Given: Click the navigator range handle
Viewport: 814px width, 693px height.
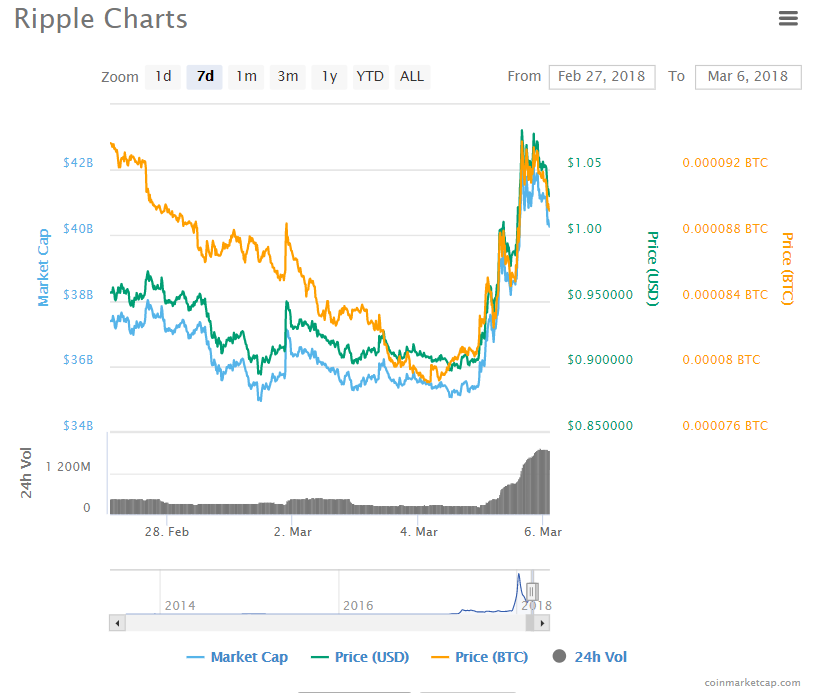Looking at the screenshot, I should [533, 591].
